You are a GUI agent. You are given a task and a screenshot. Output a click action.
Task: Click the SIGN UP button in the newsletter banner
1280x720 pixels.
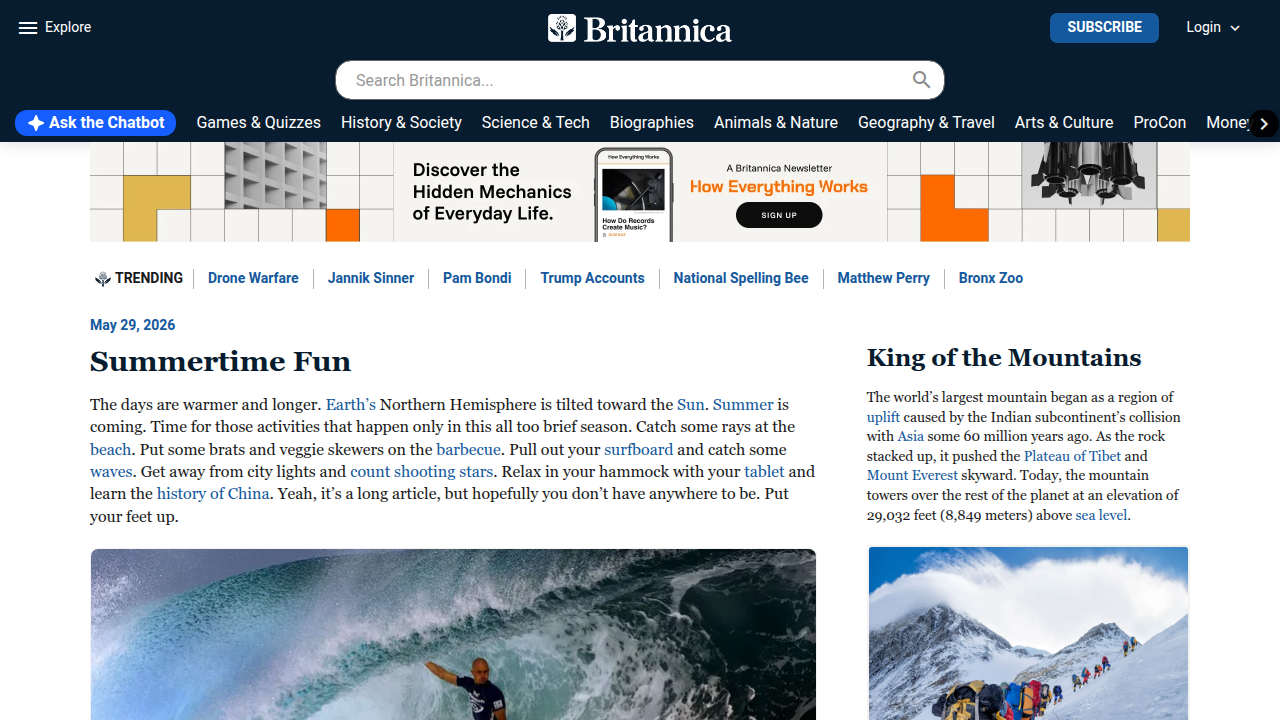point(779,215)
